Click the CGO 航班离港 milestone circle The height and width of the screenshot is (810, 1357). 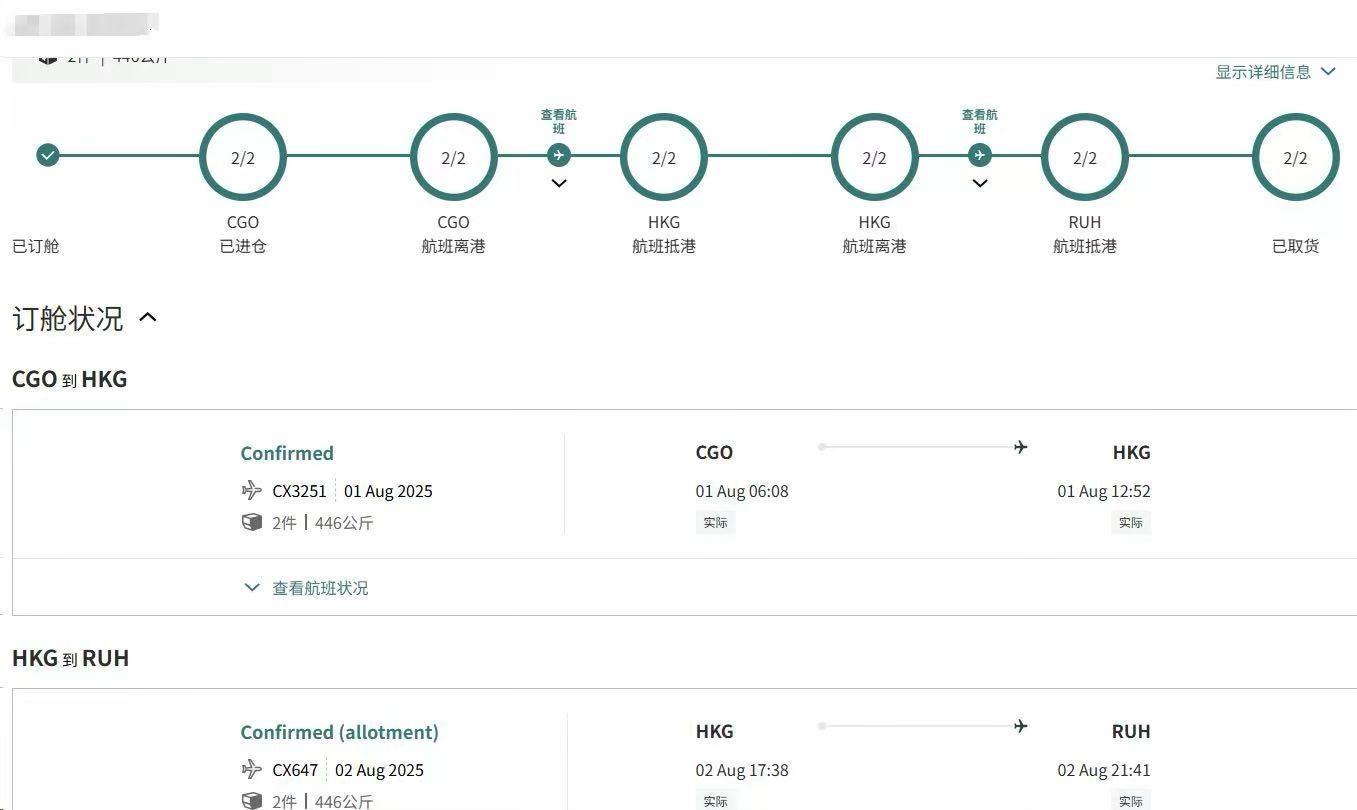pos(453,157)
